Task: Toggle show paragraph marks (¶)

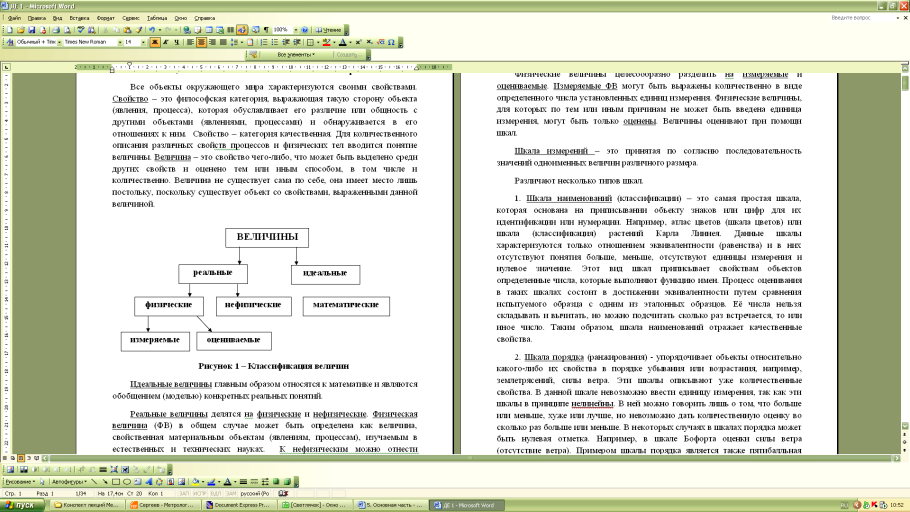Action: (264, 30)
